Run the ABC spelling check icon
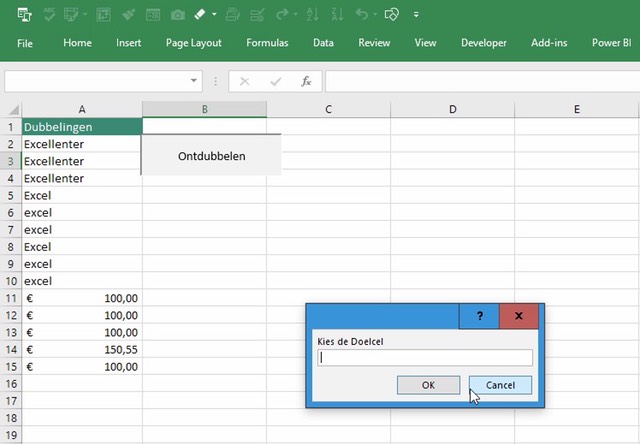 [x=49, y=15]
